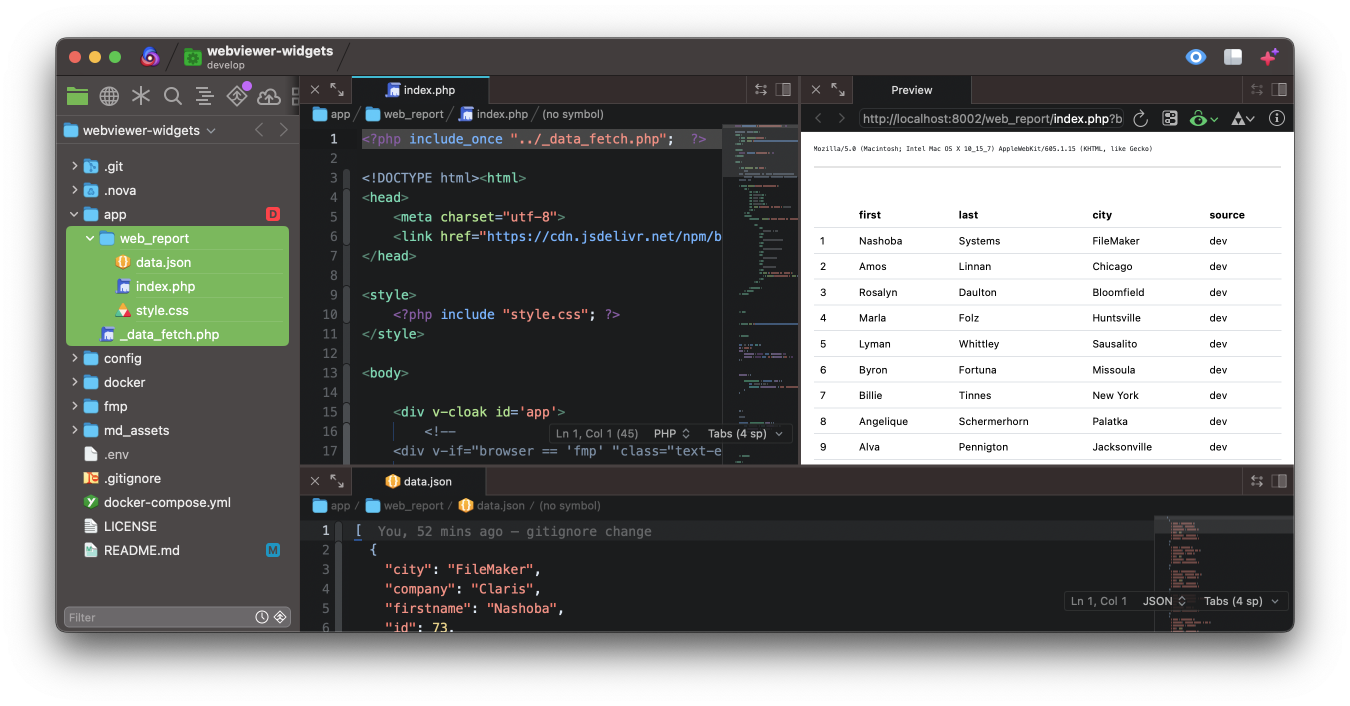Go forward in preview browser history

click(x=841, y=118)
